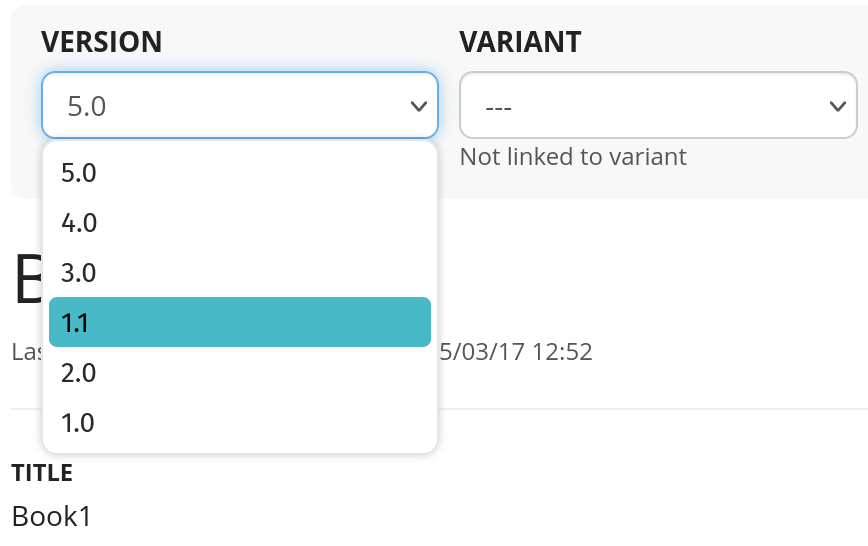Click the Book1 title value
Screen dimensions: 868x546
pyautogui.click(x=51, y=516)
